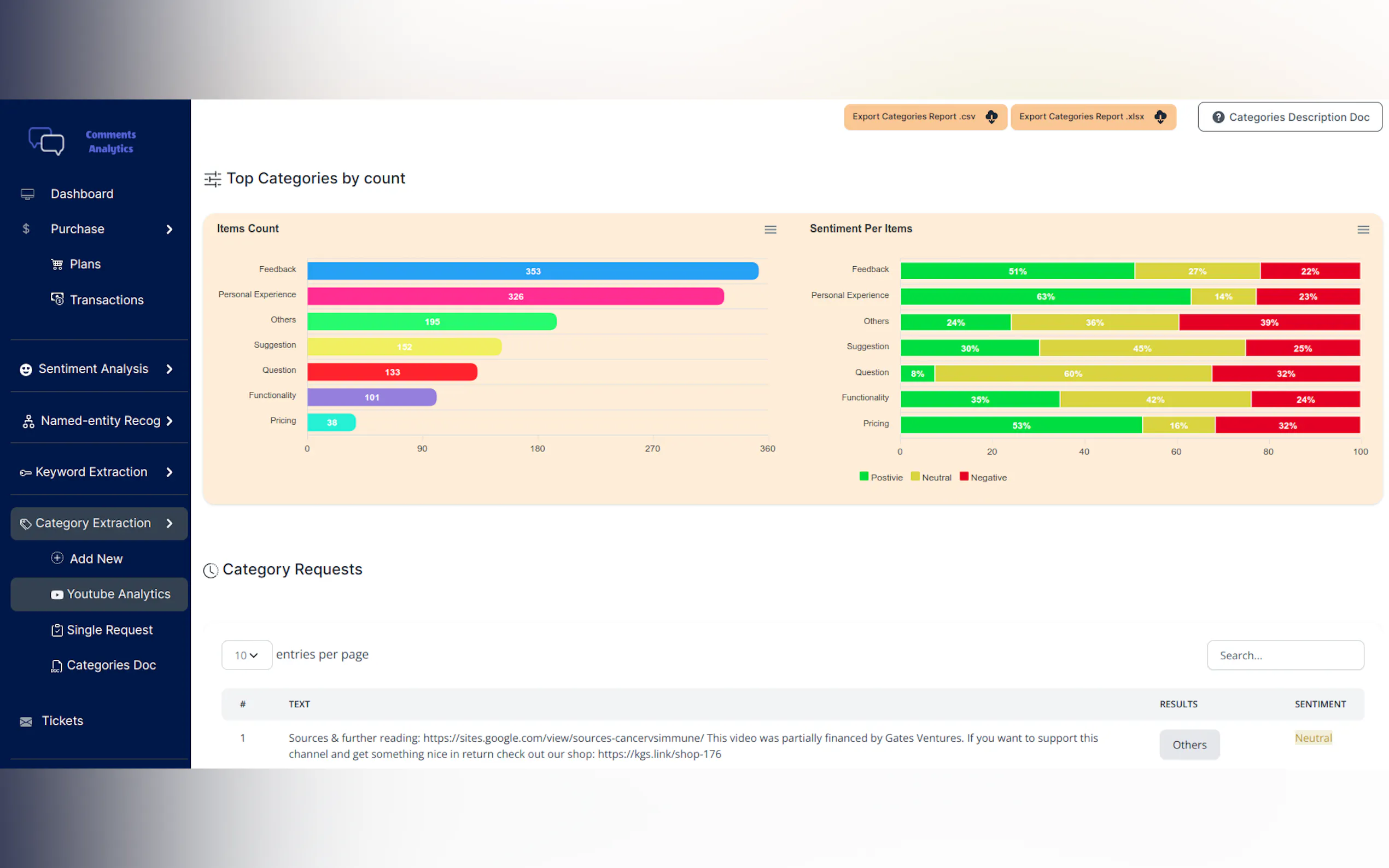
Task: Click the Search input field
Action: point(1285,655)
